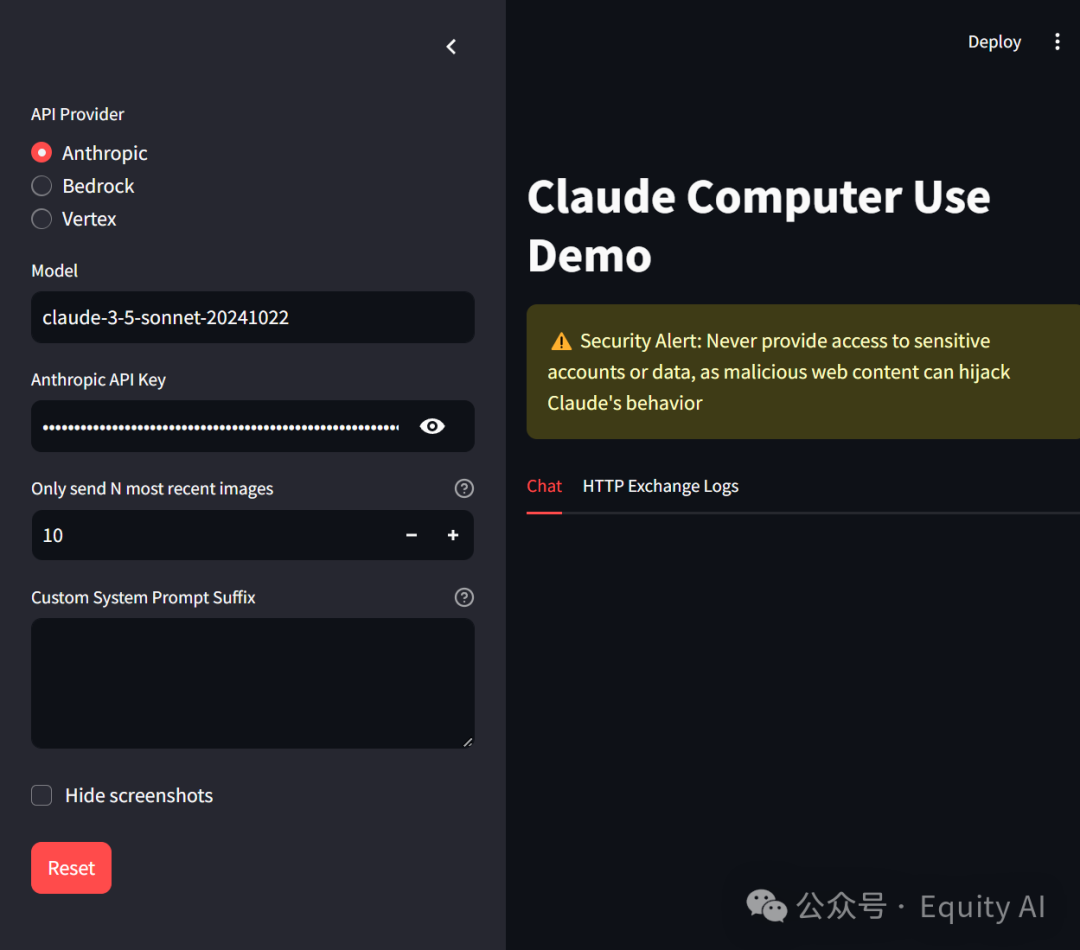Click into the Anthropic API Key field
The width and height of the screenshot is (1080, 950).
(x=220, y=427)
